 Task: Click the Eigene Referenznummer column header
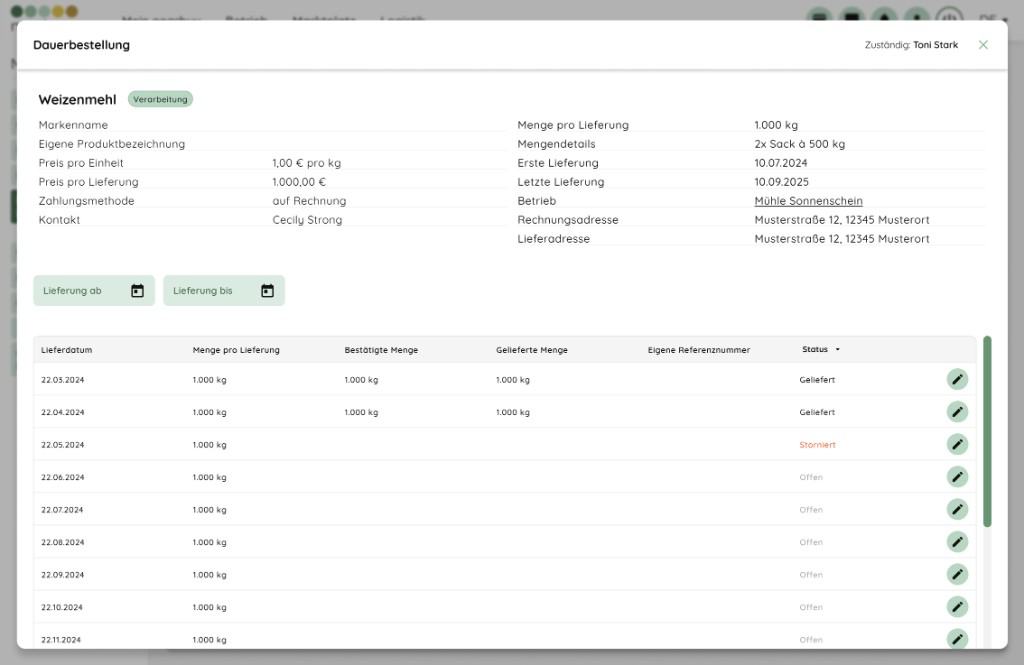699,350
